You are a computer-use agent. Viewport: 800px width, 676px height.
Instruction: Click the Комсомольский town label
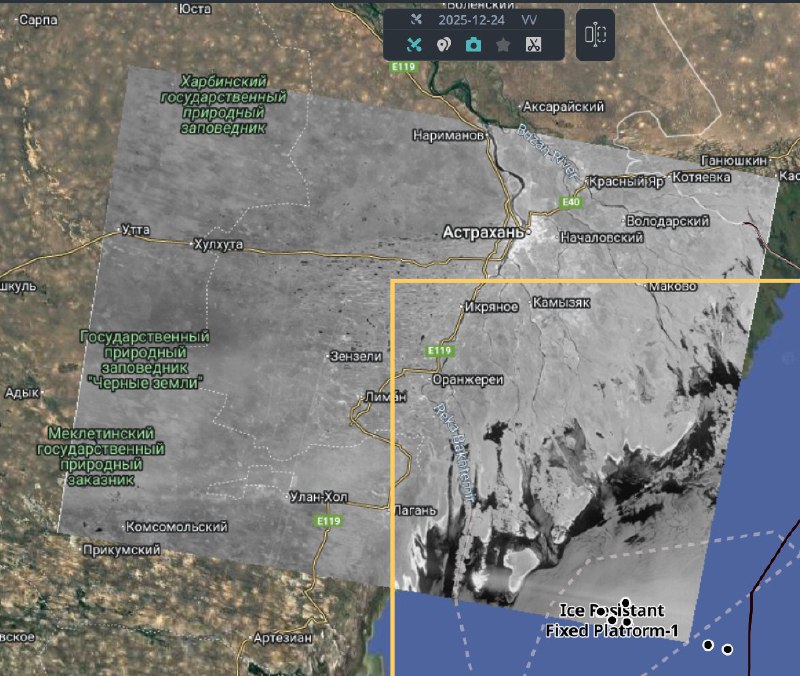pos(174,526)
